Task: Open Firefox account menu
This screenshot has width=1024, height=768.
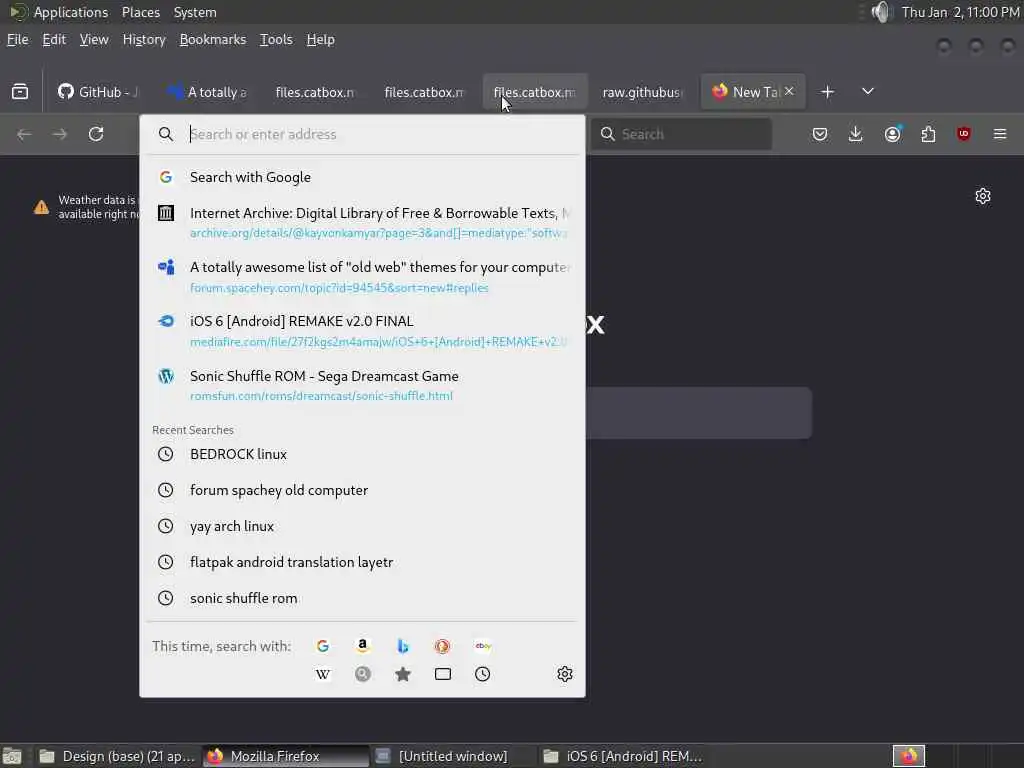Action: (x=892, y=134)
